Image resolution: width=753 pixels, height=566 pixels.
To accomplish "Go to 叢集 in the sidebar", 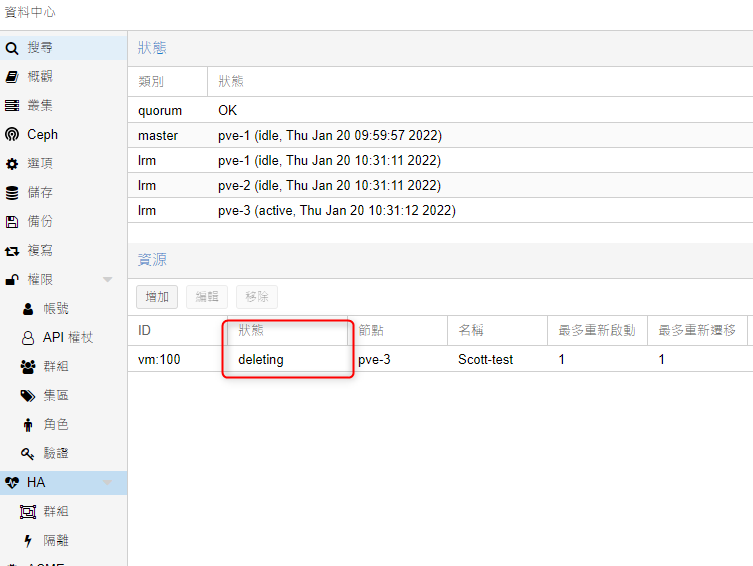I will pyautogui.click(x=63, y=106).
